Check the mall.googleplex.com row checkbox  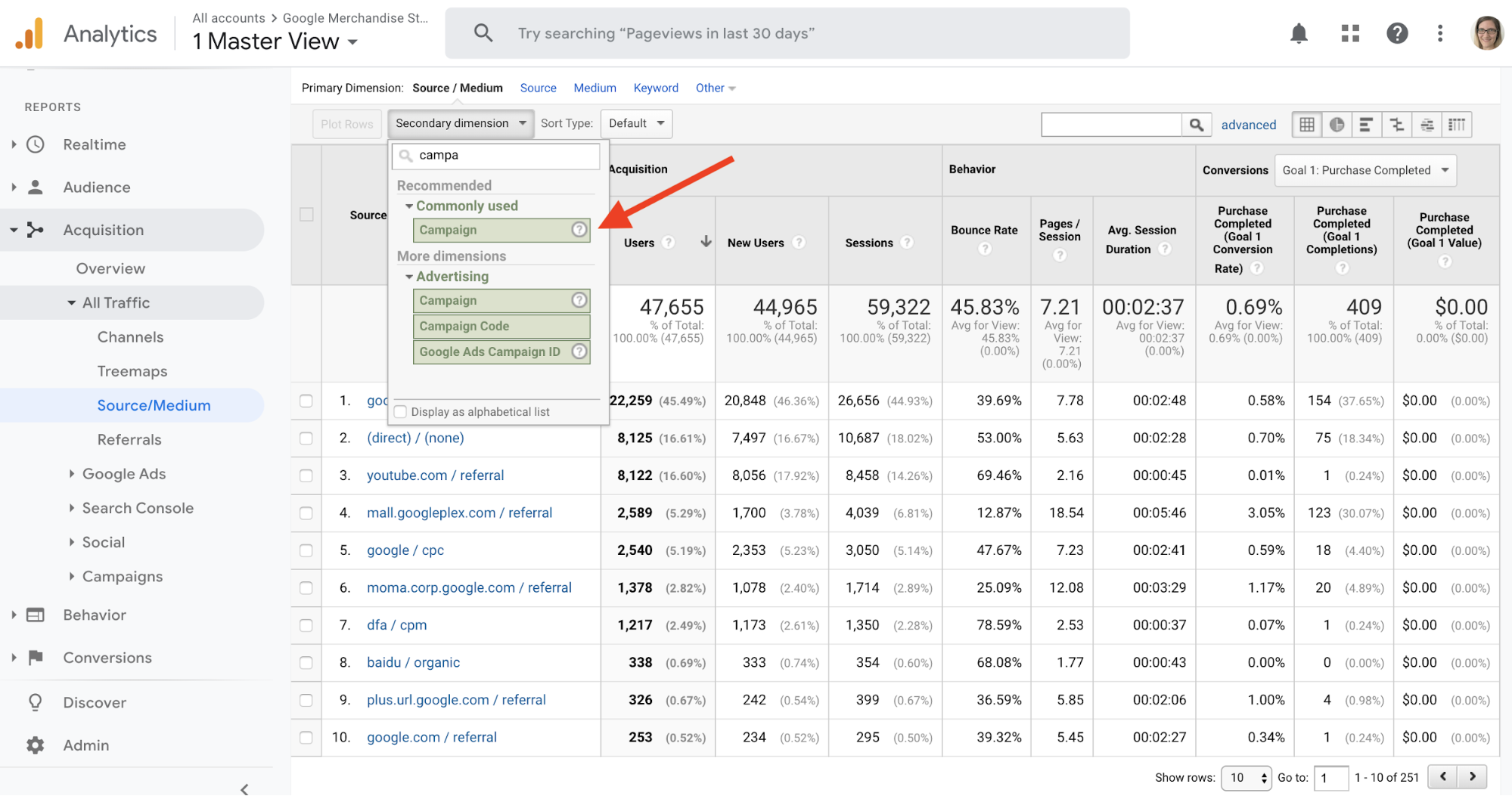pos(306,513)
